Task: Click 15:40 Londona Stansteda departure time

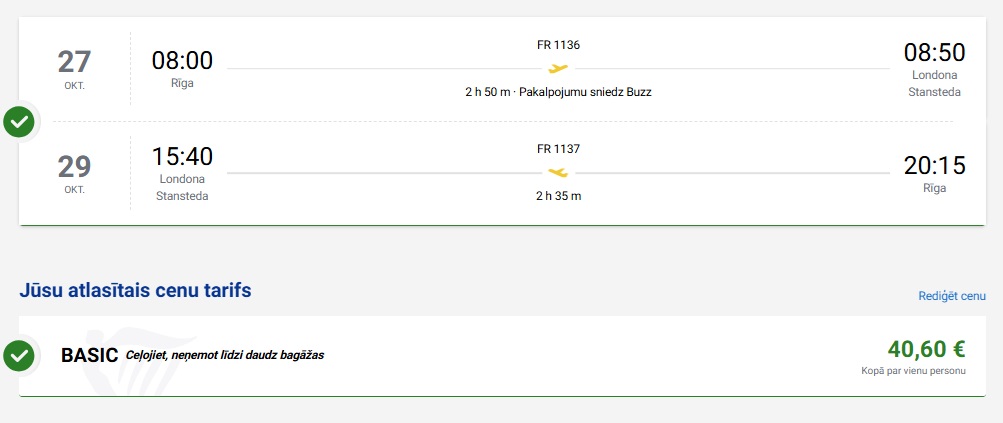Action: click(182, 173)
